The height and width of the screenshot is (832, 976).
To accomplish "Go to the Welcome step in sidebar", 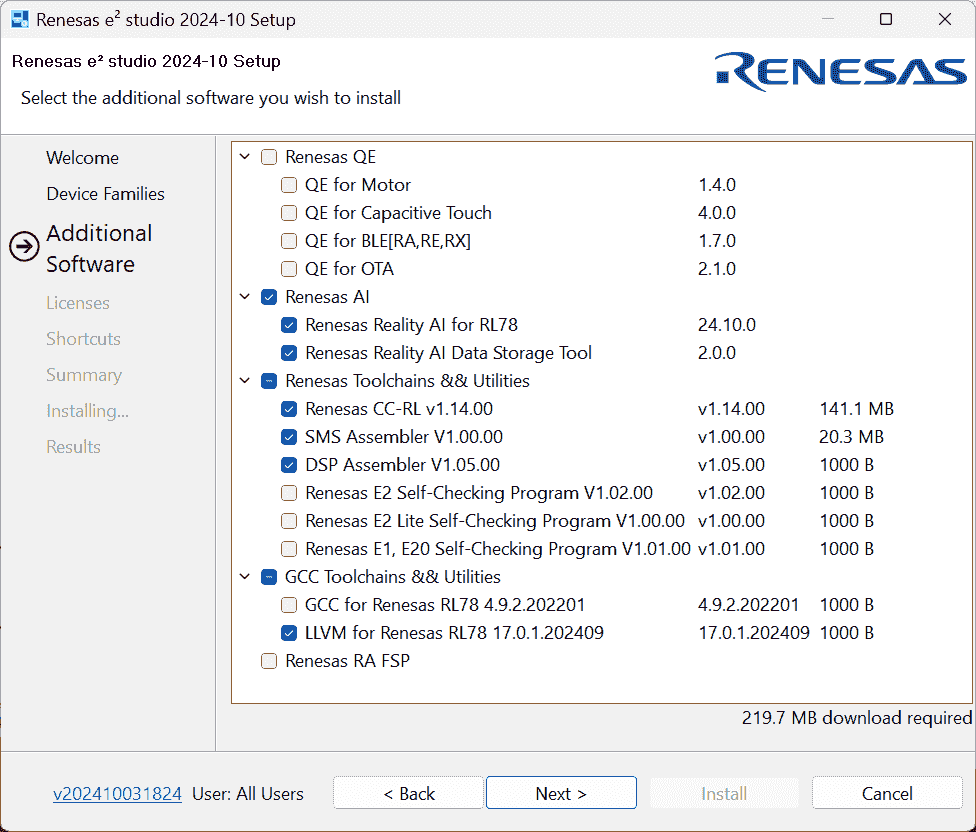I will pos(82,158).
